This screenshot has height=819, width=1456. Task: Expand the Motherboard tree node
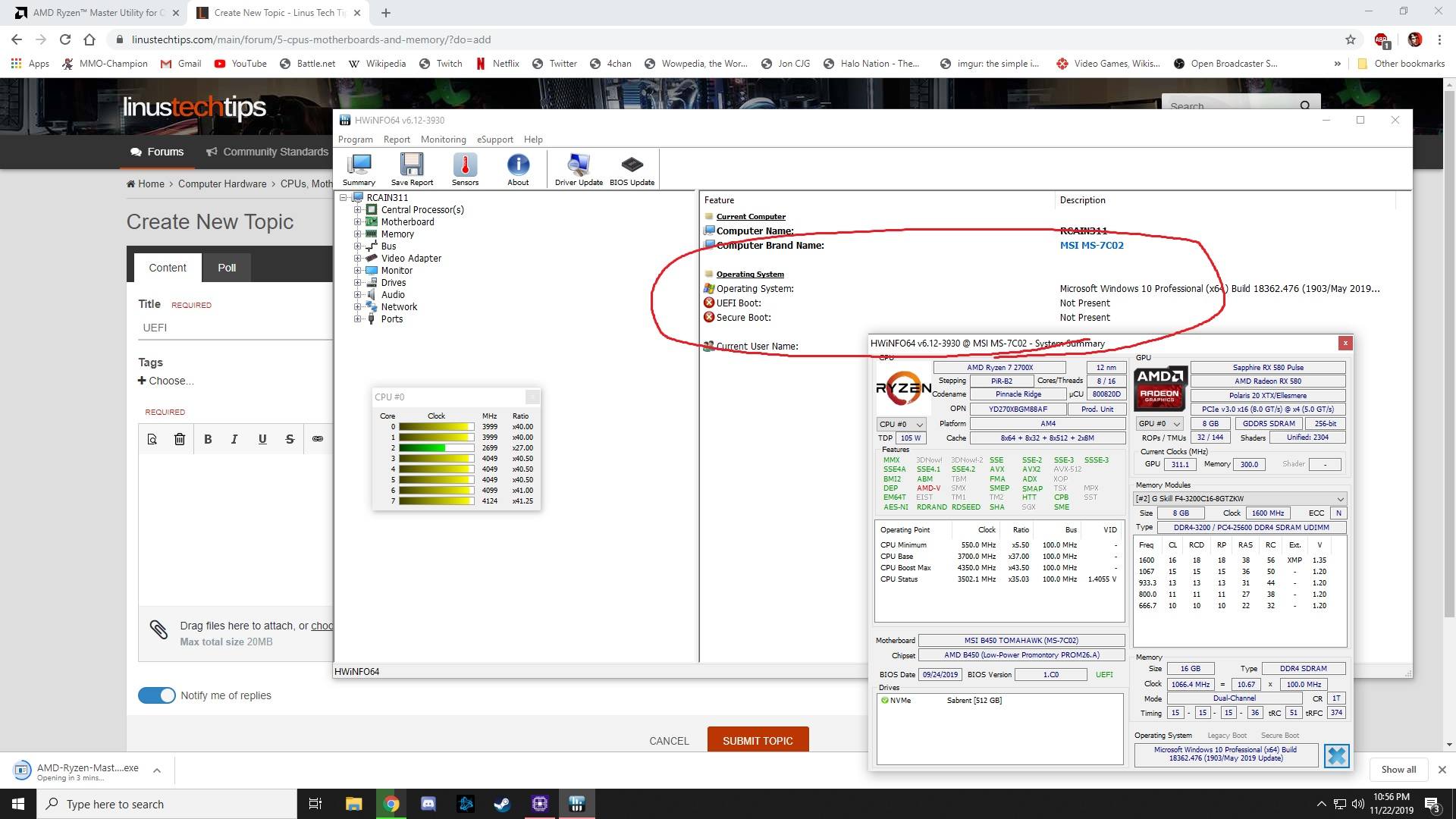pyautogui.click(x=357, y=222)
